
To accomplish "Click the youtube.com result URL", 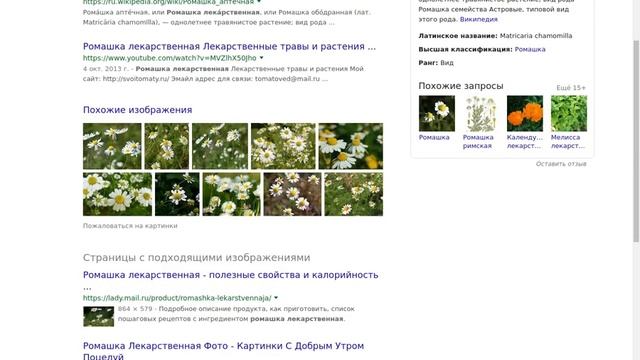I will tap(170, 58).
